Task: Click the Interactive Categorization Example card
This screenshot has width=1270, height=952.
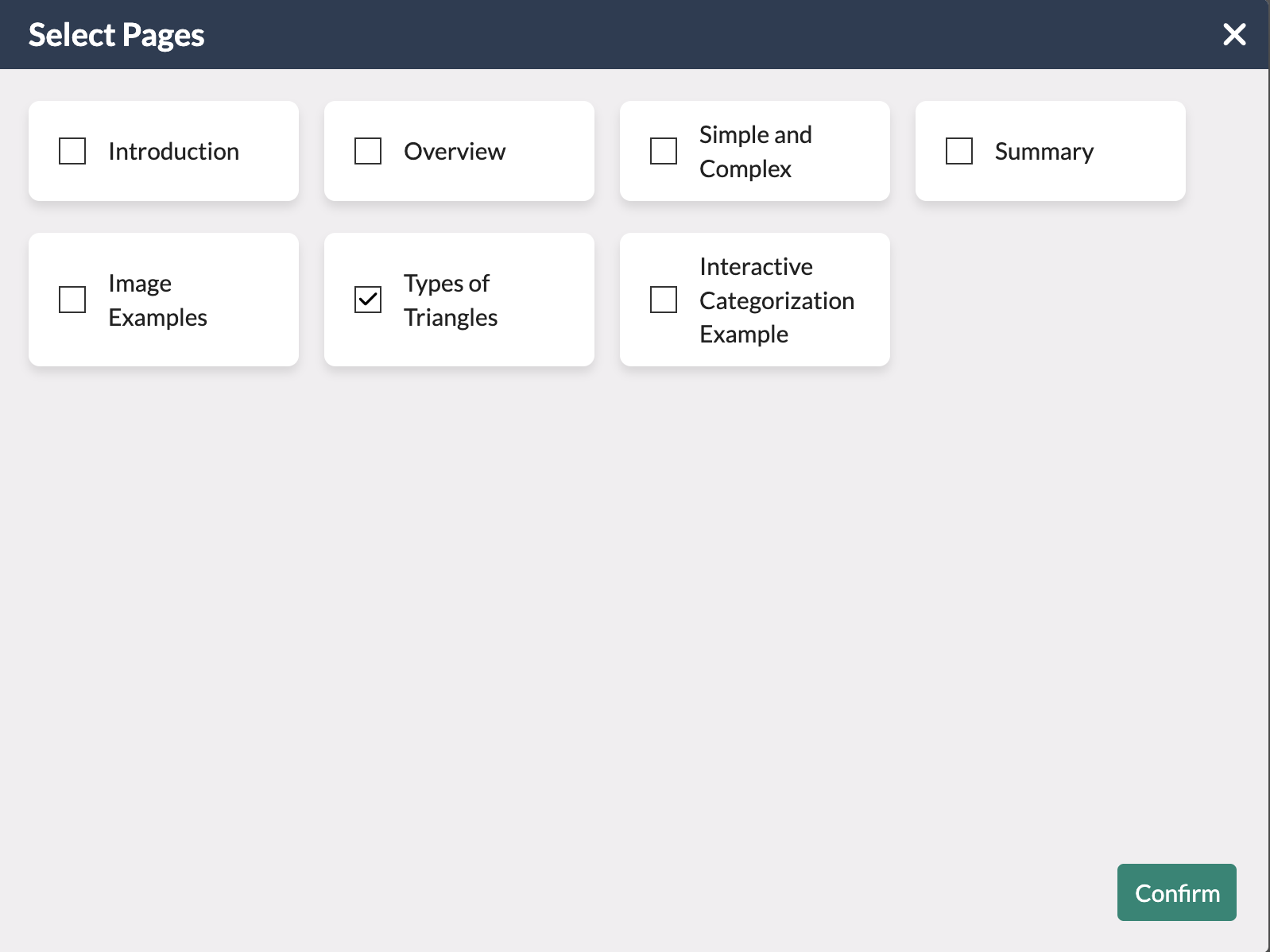Action: 754,300
